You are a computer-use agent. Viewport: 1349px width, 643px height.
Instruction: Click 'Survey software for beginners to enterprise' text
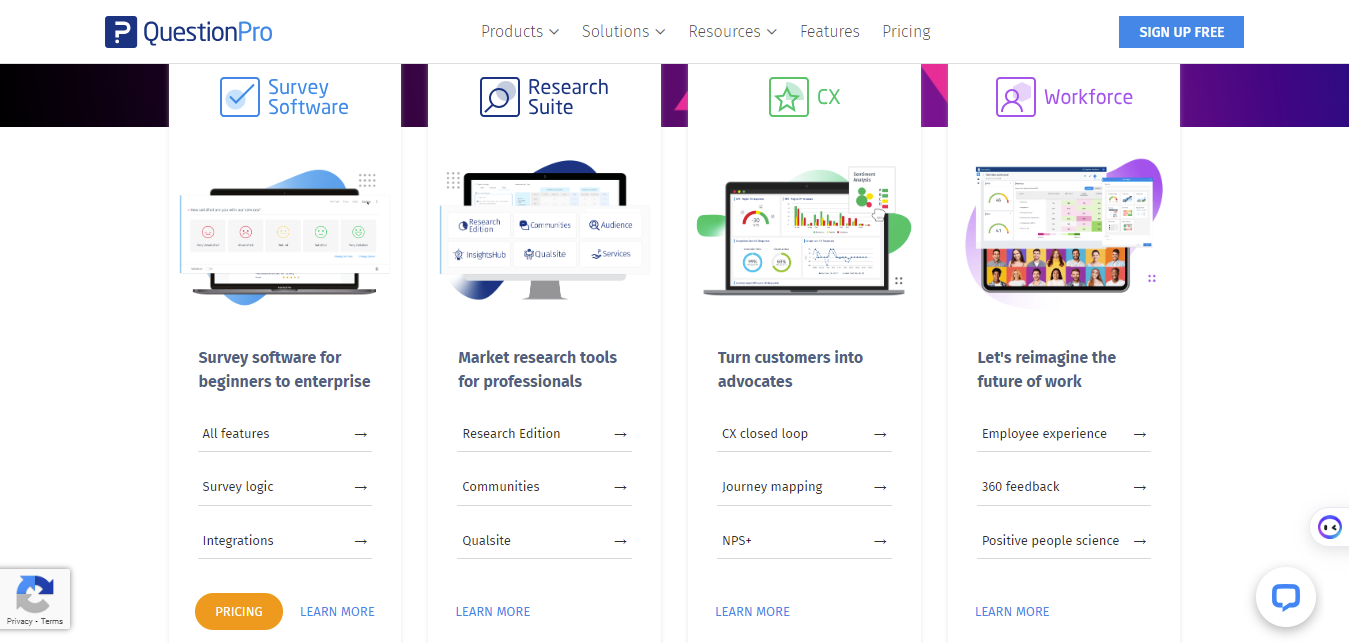tap(285, 369)
